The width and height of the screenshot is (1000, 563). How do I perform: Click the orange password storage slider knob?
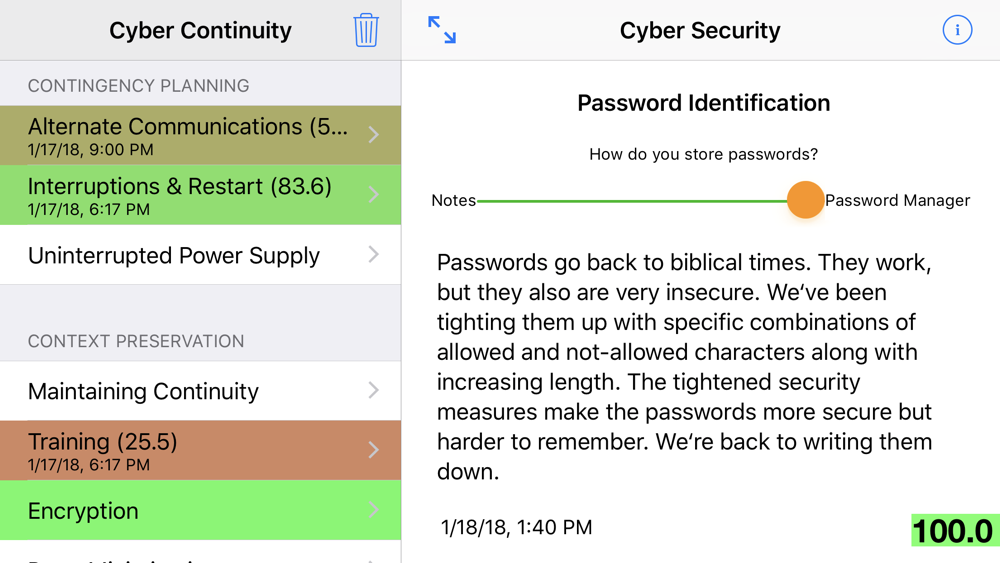pyautogui.click(x=805, y=200)
